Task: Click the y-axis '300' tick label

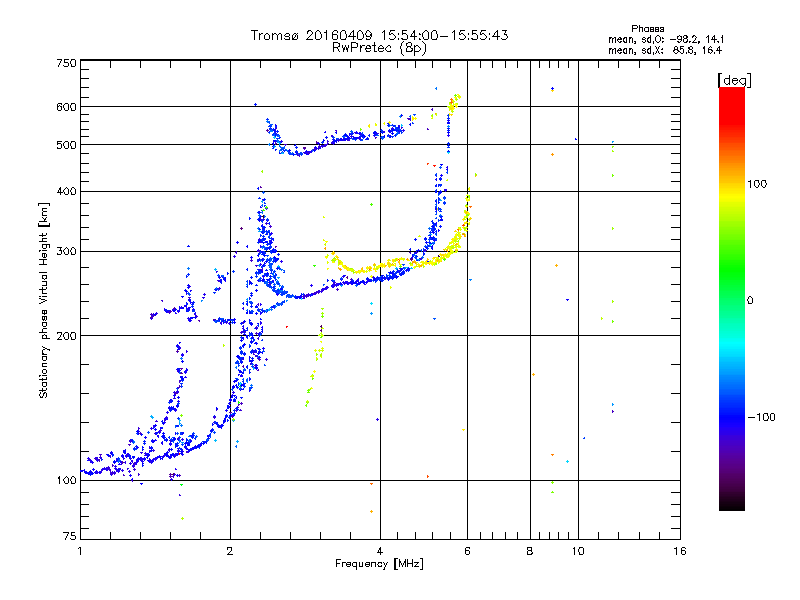Action: (66, 251)
